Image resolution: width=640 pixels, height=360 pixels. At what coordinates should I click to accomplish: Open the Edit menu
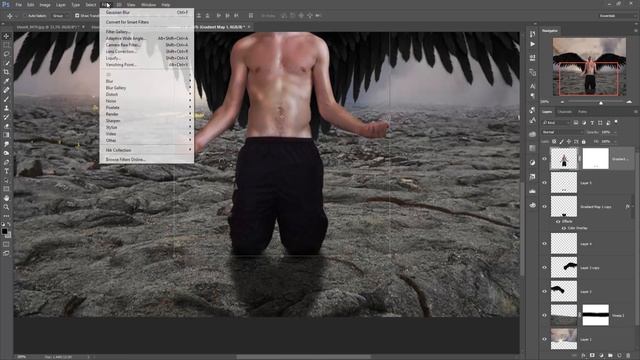[31, 4]
